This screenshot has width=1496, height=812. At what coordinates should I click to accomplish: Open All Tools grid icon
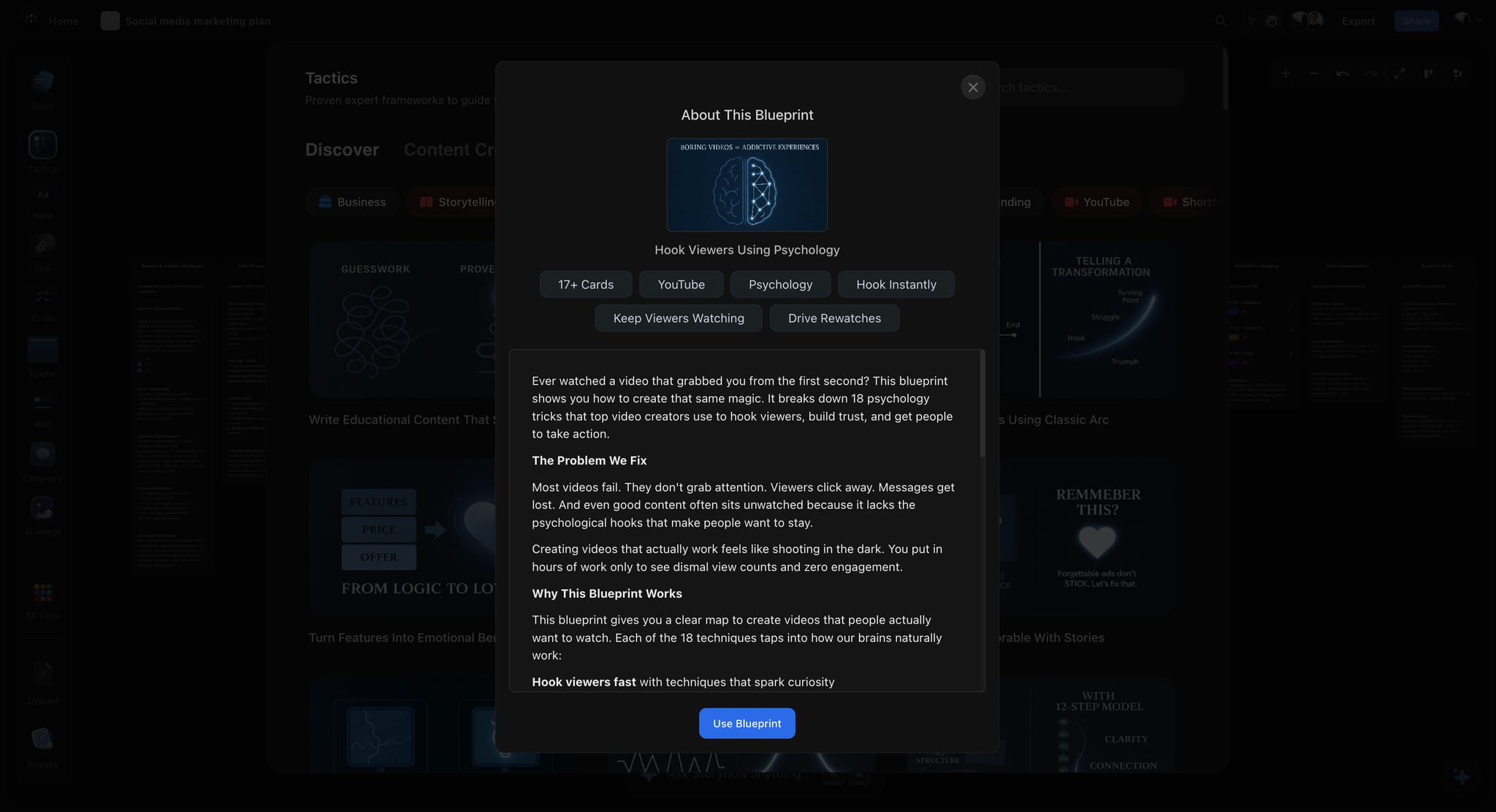43,592
